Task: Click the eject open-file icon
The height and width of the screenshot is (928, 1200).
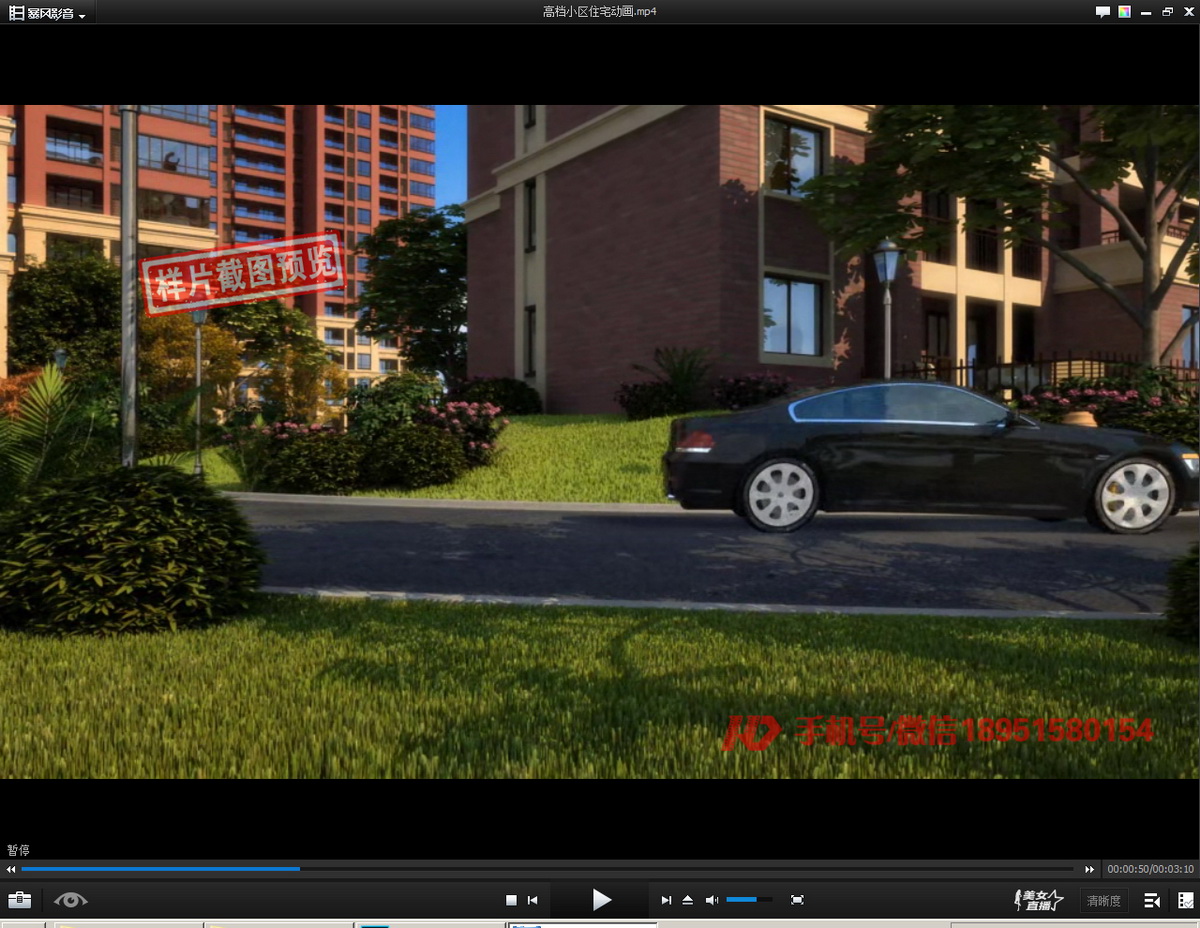Action: [x=688, y=900]
